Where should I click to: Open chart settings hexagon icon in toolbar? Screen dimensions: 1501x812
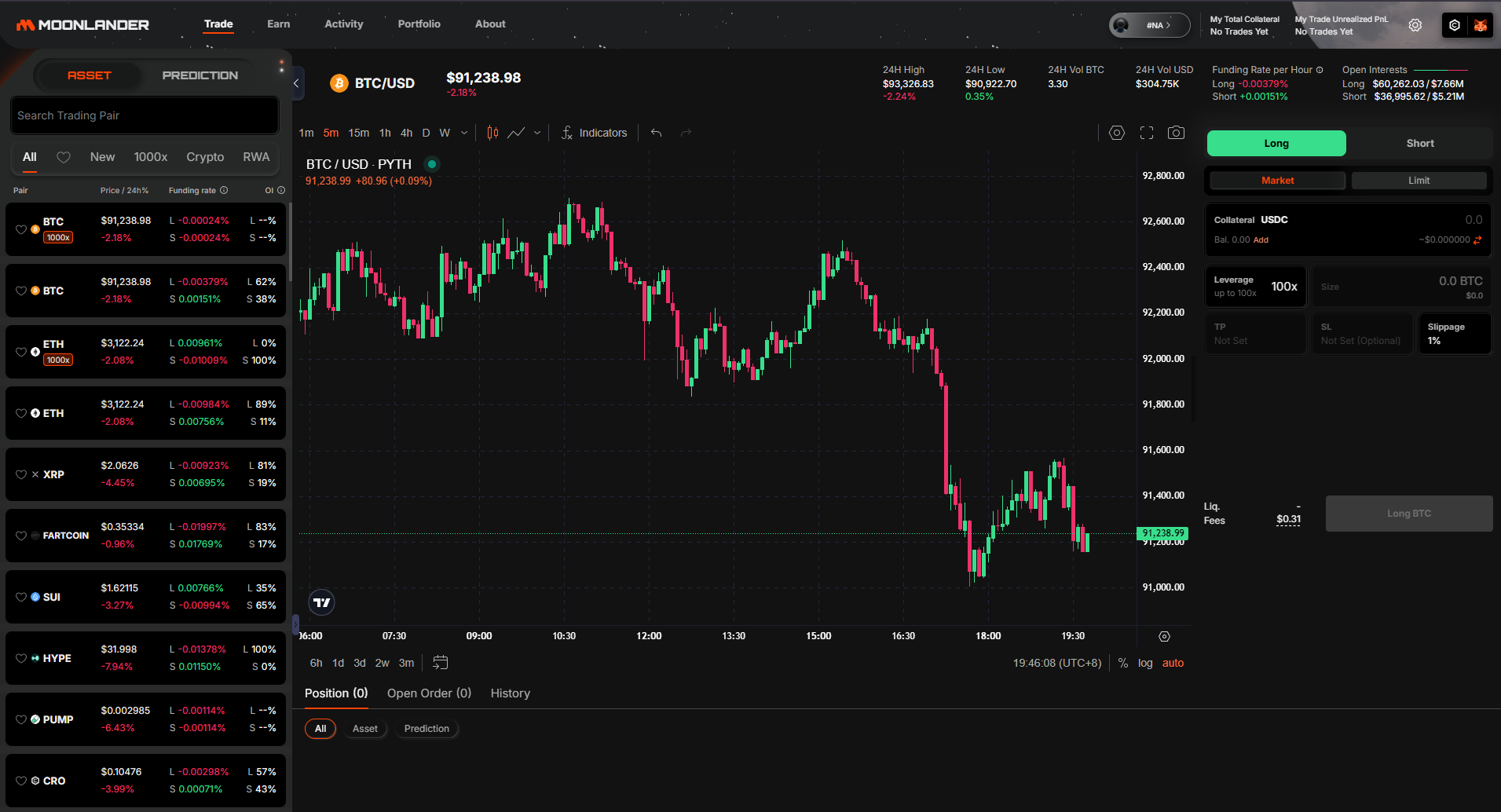[x=1116, y=133]
